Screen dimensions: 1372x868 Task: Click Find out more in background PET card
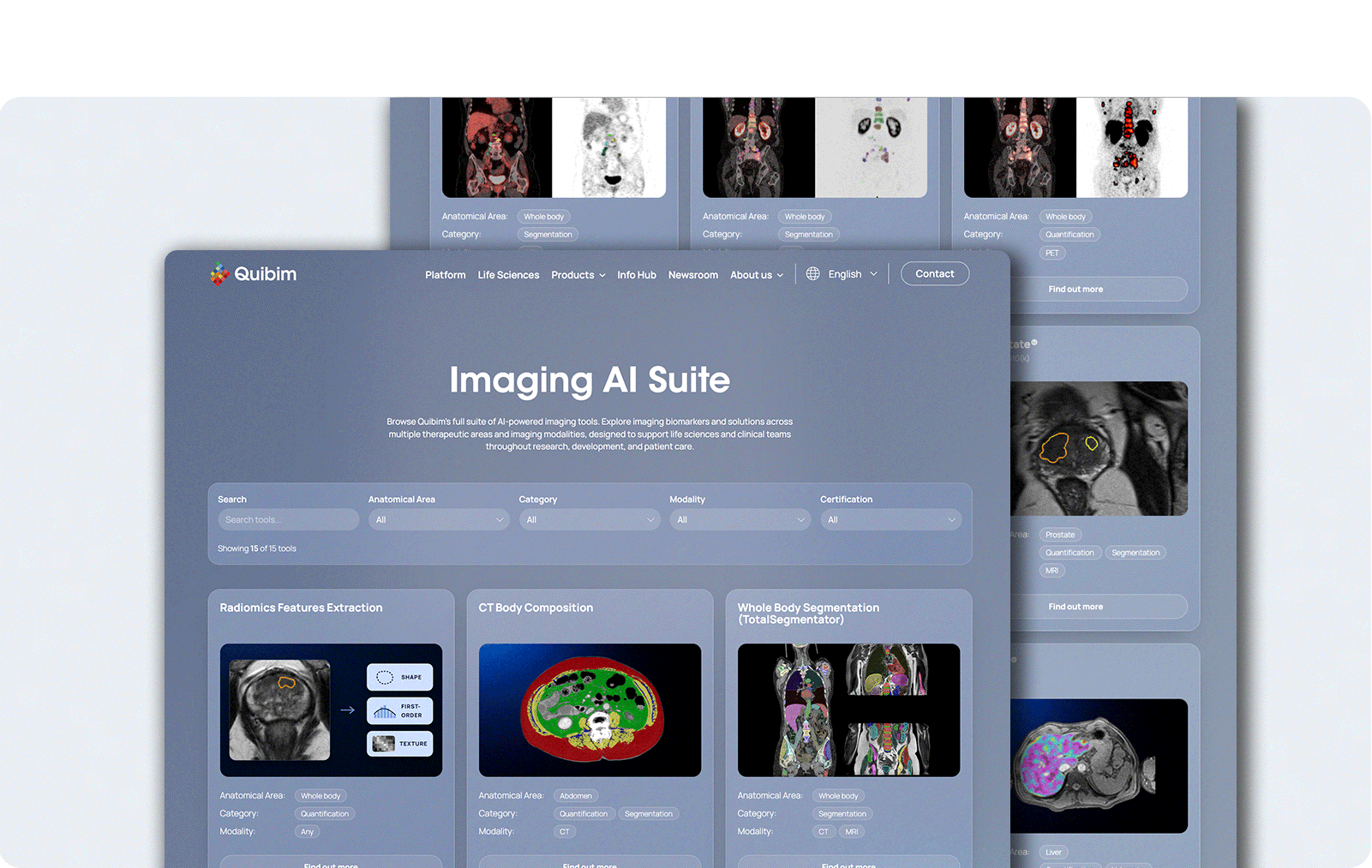pos(1075,290)
